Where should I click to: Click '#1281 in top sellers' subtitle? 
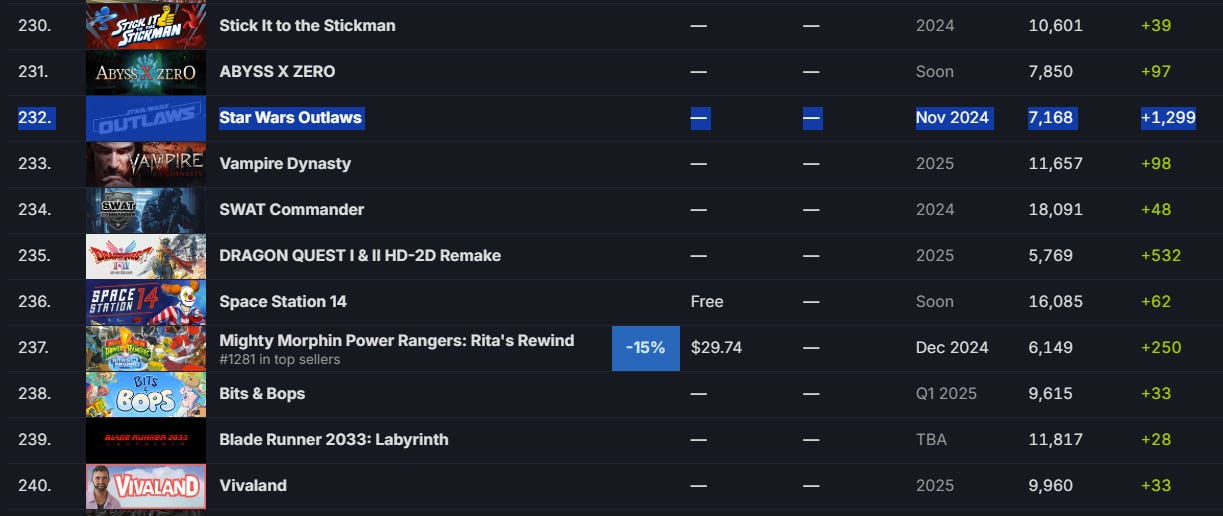279,360
